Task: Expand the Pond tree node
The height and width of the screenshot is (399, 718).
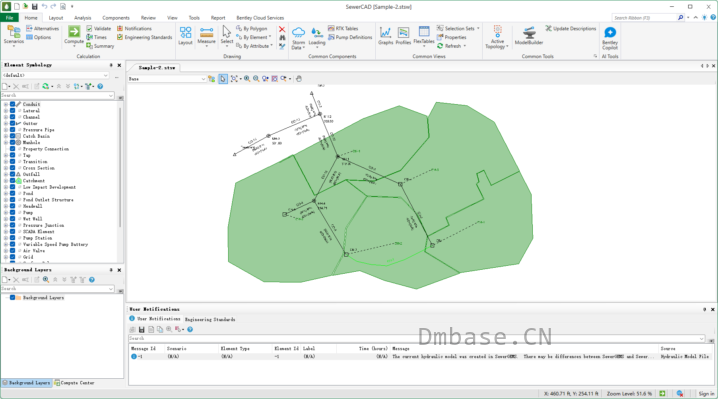Action: pos(6,193)
